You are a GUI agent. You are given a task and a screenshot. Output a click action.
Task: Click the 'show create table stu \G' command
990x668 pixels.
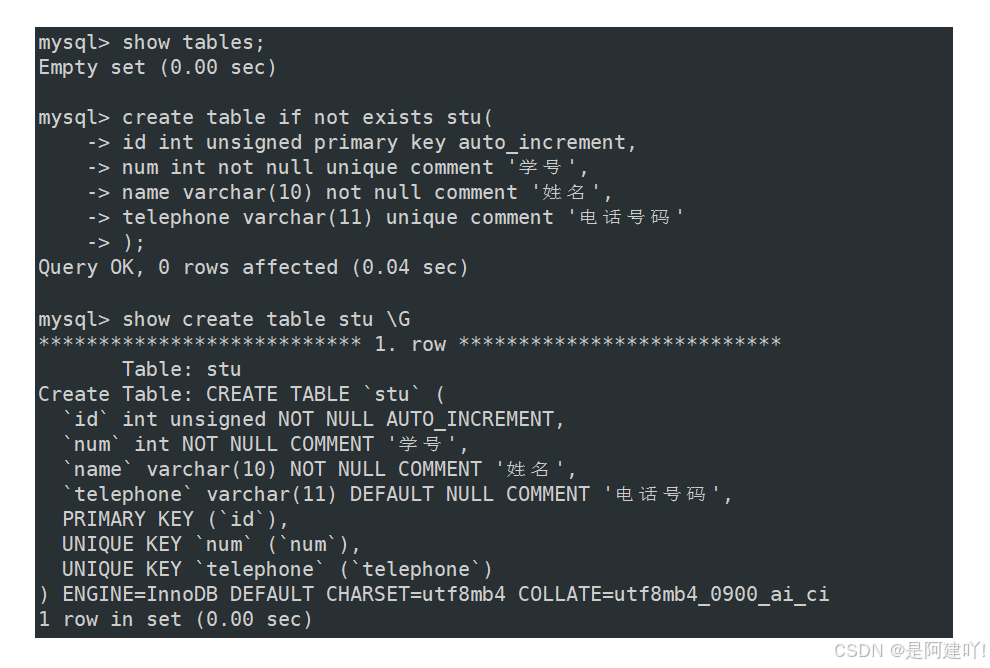point(224,319)
